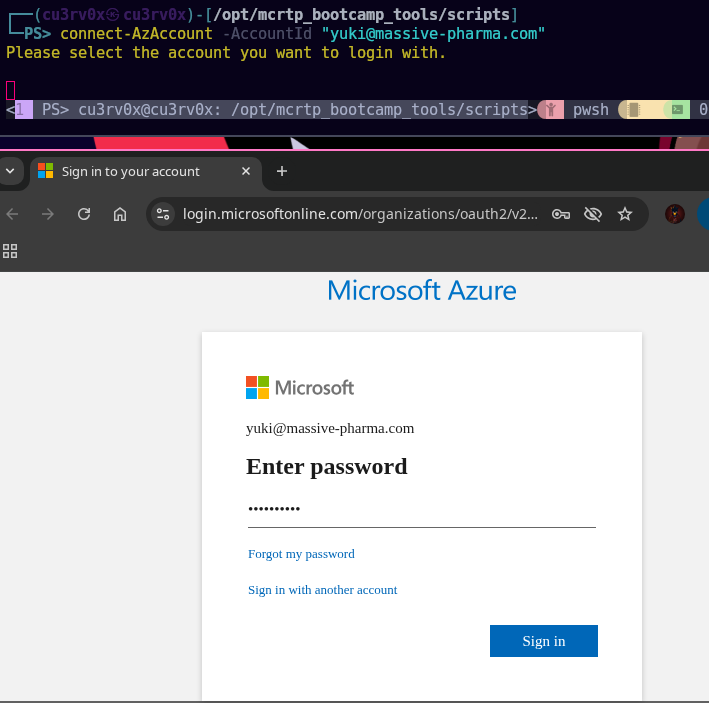Close the 'Sign in to your account' tab

[x=246, y=172]
